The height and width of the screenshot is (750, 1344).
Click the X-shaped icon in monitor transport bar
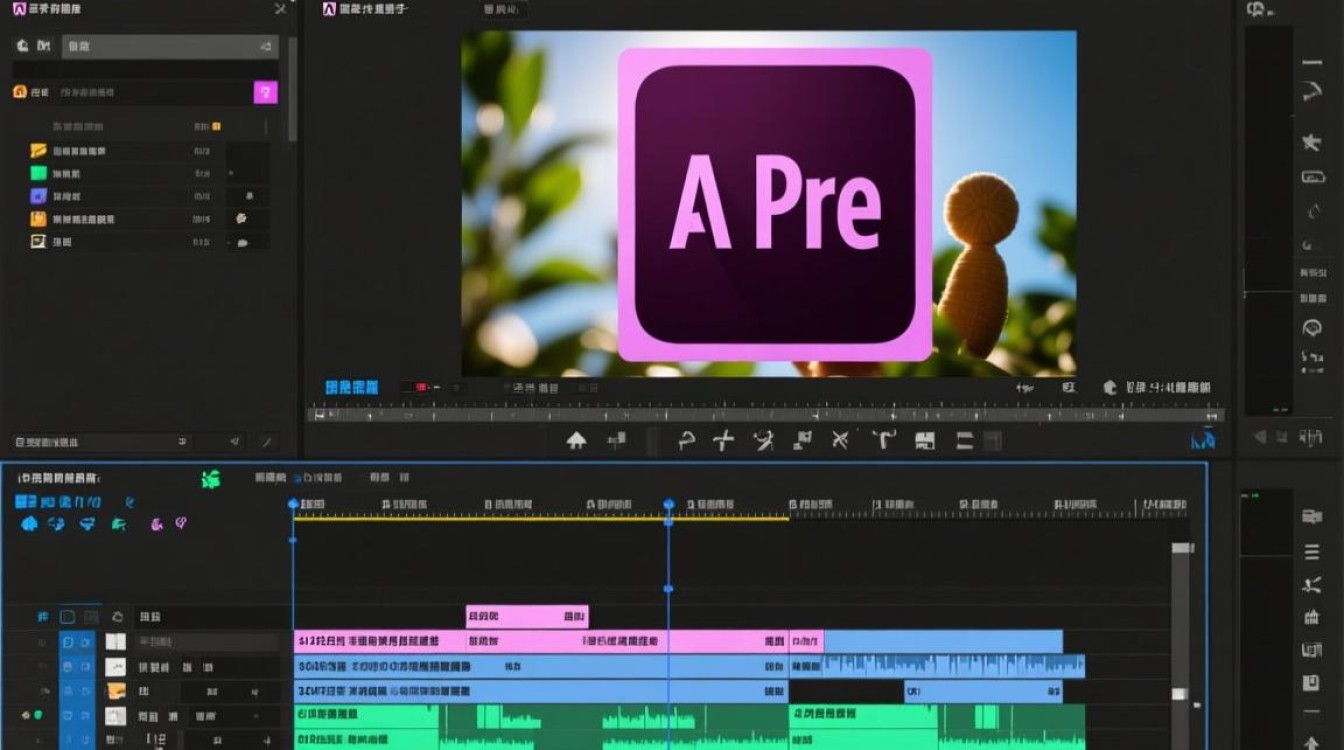click(841, 440)
